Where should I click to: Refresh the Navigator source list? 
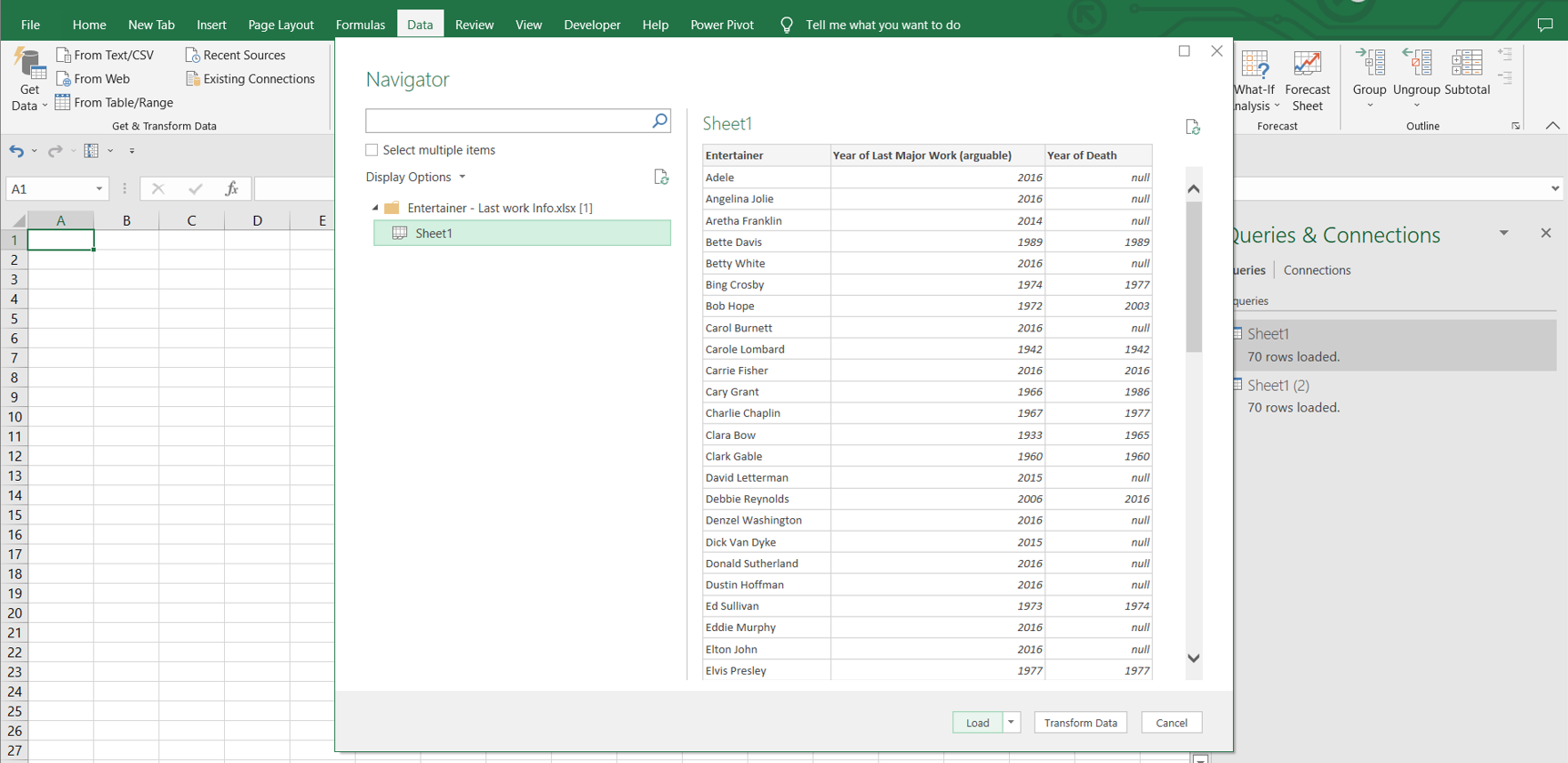click(x=661, y=177)
